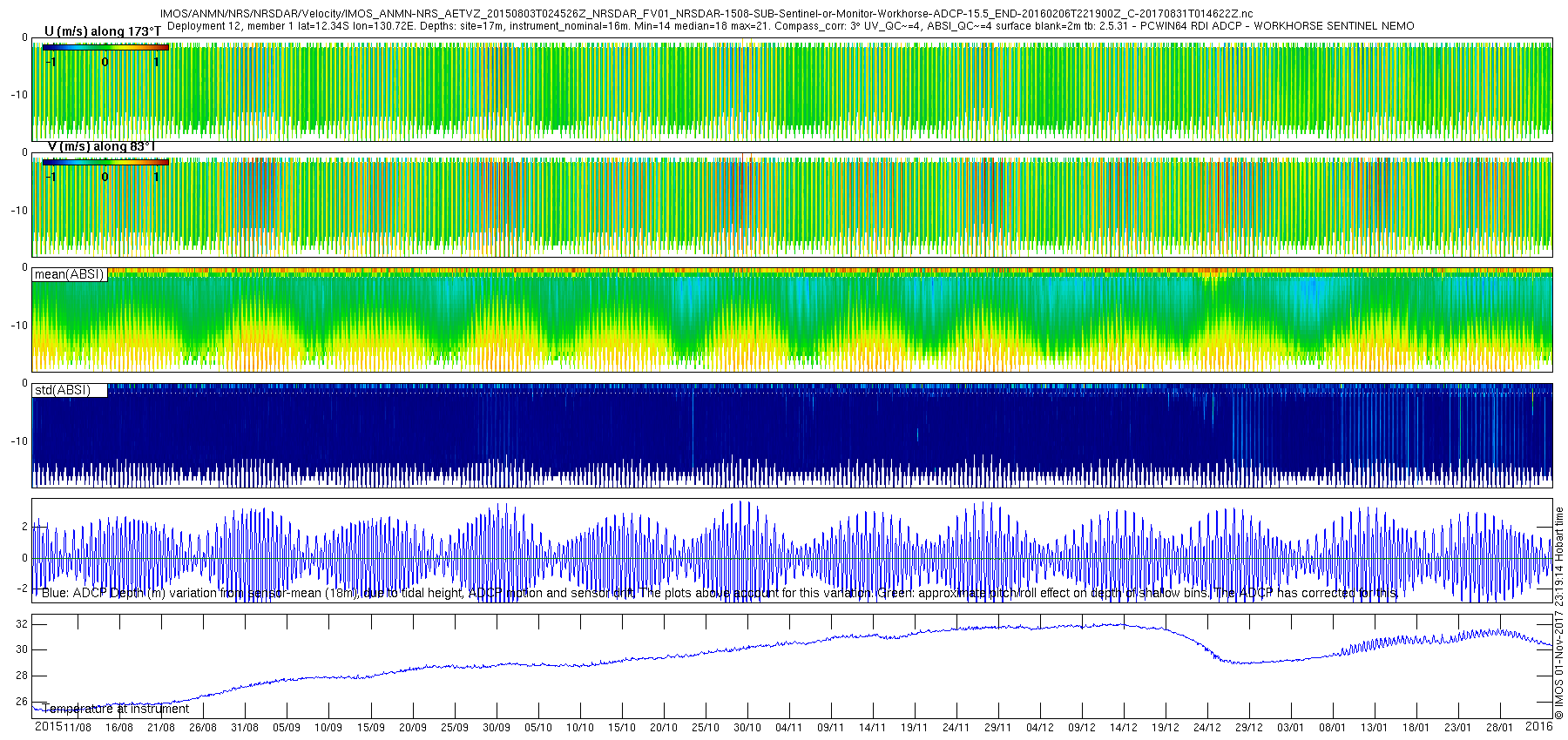Click the '05/10' date tick label
This screenshot has height=740, width=1568.
537,728
